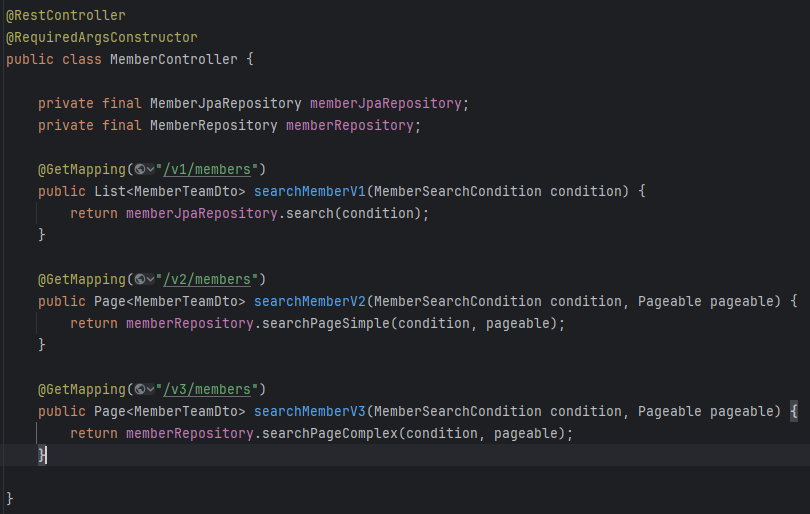
Task: Click the Pageable parameter type in searchMemberV2
Action: pyautogui.click(x=669, y=302)
